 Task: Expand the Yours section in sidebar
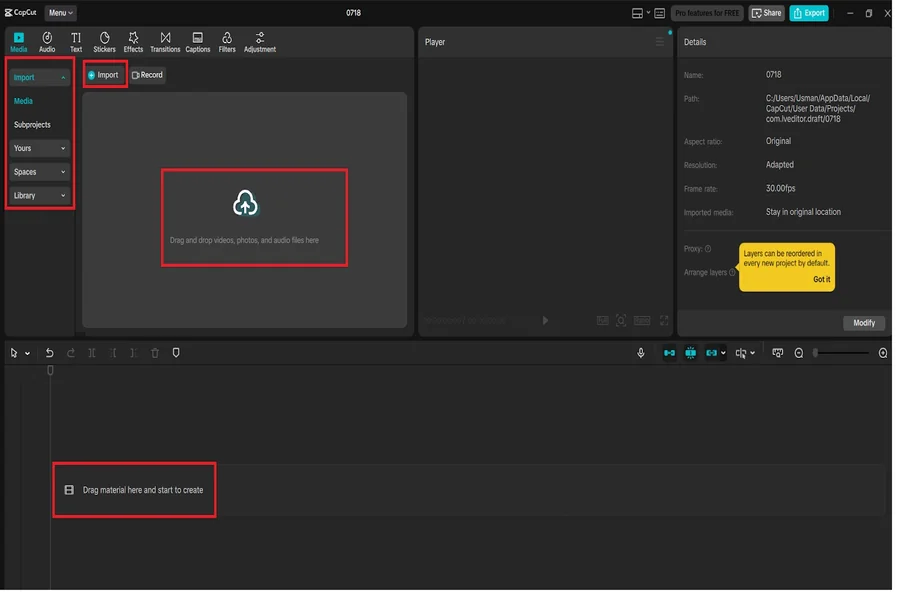(40, 148)
